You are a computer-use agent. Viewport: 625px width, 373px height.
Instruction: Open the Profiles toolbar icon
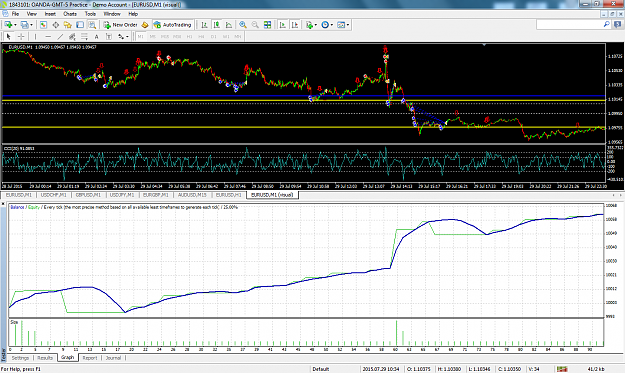[24, 25]
